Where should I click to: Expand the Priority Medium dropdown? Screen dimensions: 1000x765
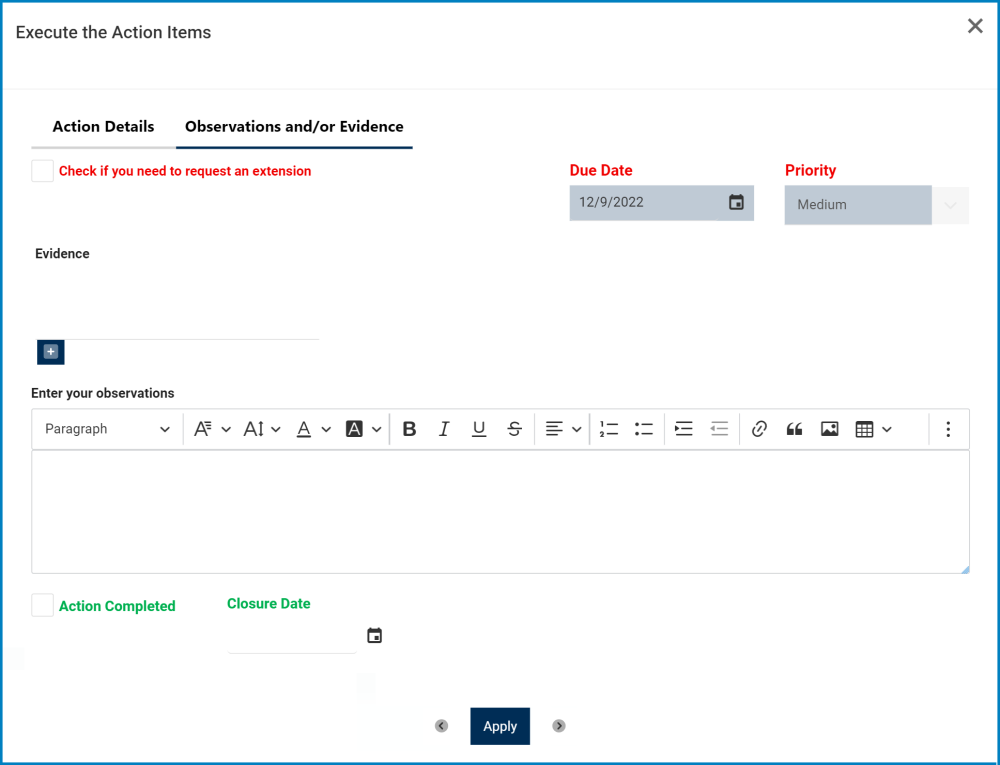[x=876, y=205]
